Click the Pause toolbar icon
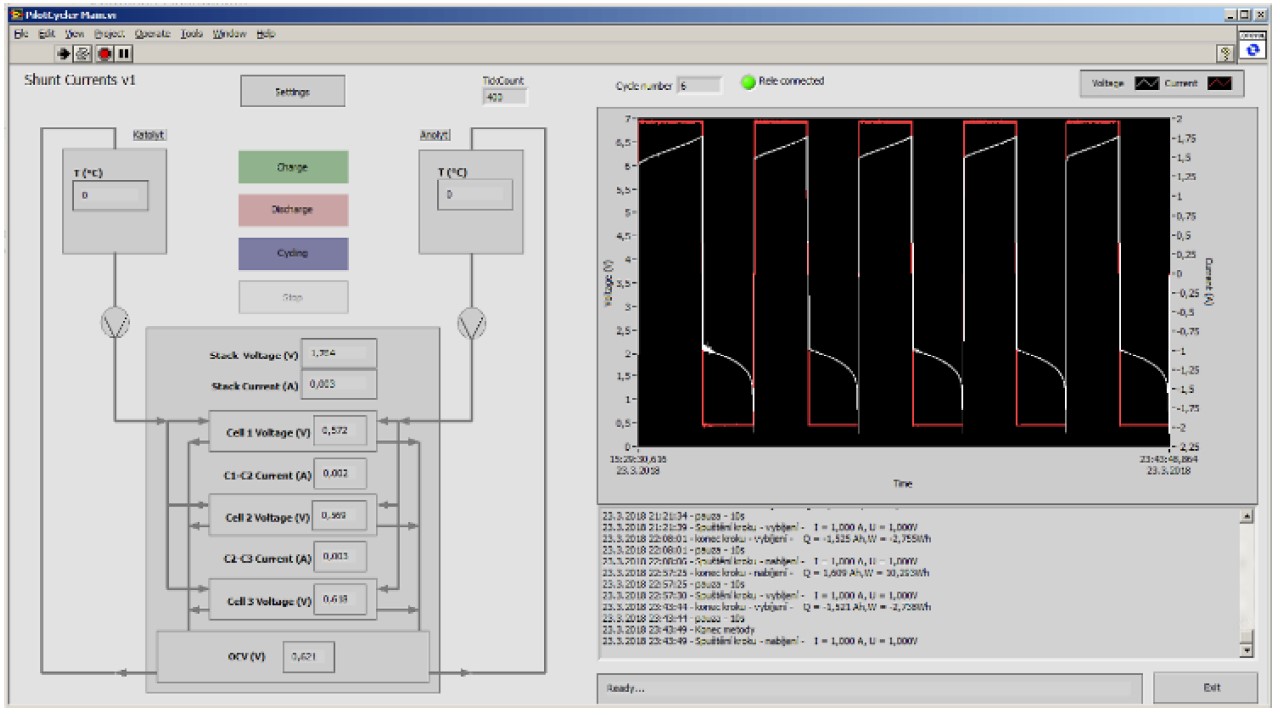 [x=124, y=53]
